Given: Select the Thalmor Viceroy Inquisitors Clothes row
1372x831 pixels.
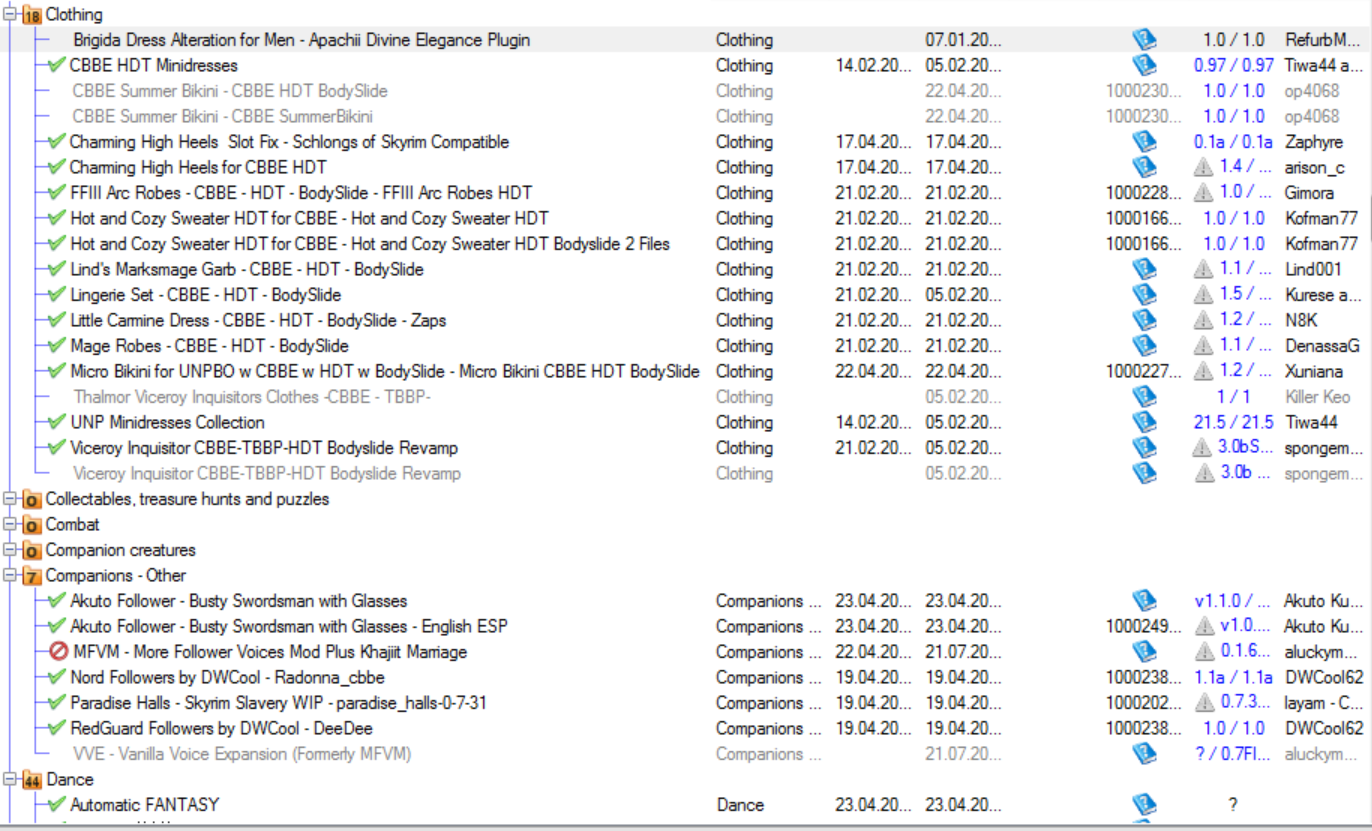Looking at the screenshot, I should [248, 397].
